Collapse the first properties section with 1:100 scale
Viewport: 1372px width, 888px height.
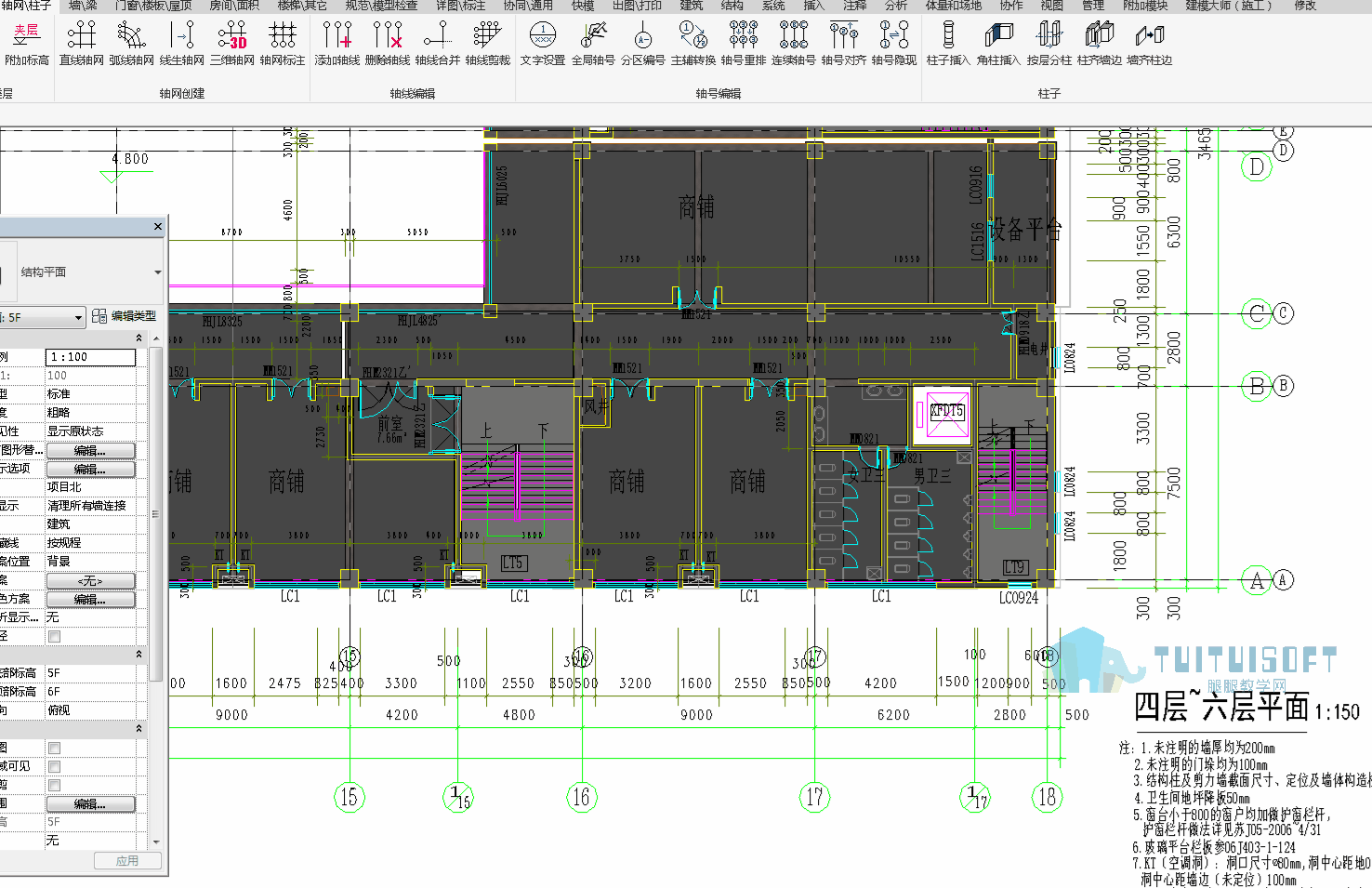tap(139, 338)
